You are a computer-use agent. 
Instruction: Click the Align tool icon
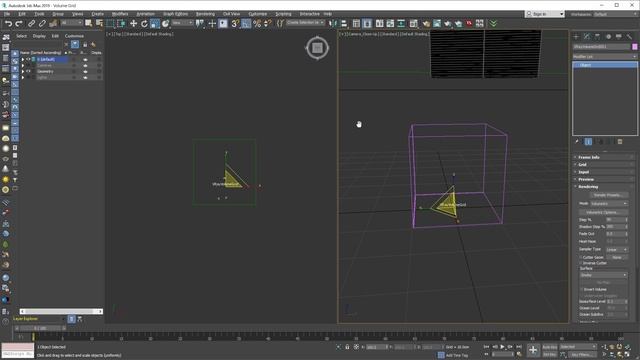point(344,24)
